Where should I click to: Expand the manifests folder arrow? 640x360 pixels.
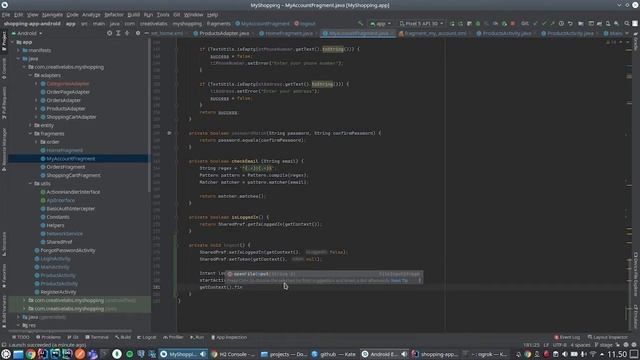18,50
